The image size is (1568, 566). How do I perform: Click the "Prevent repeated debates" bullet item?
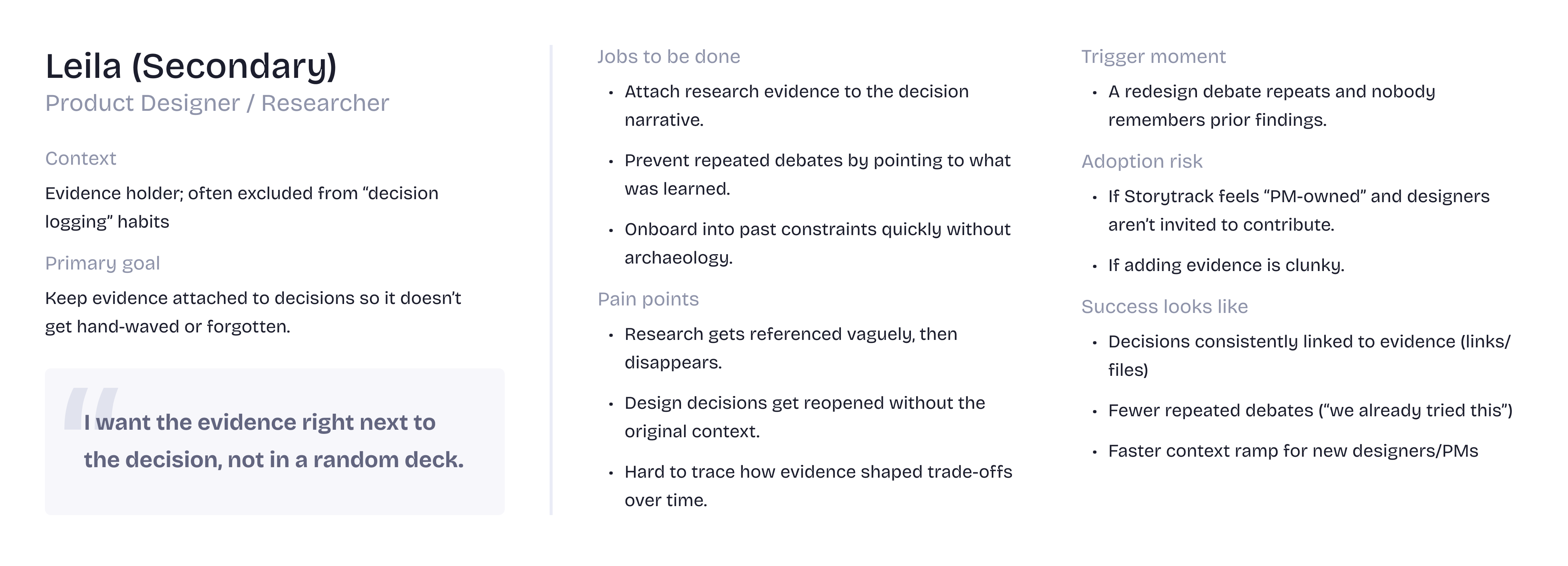pyautogui.click(x=817, y=174)
